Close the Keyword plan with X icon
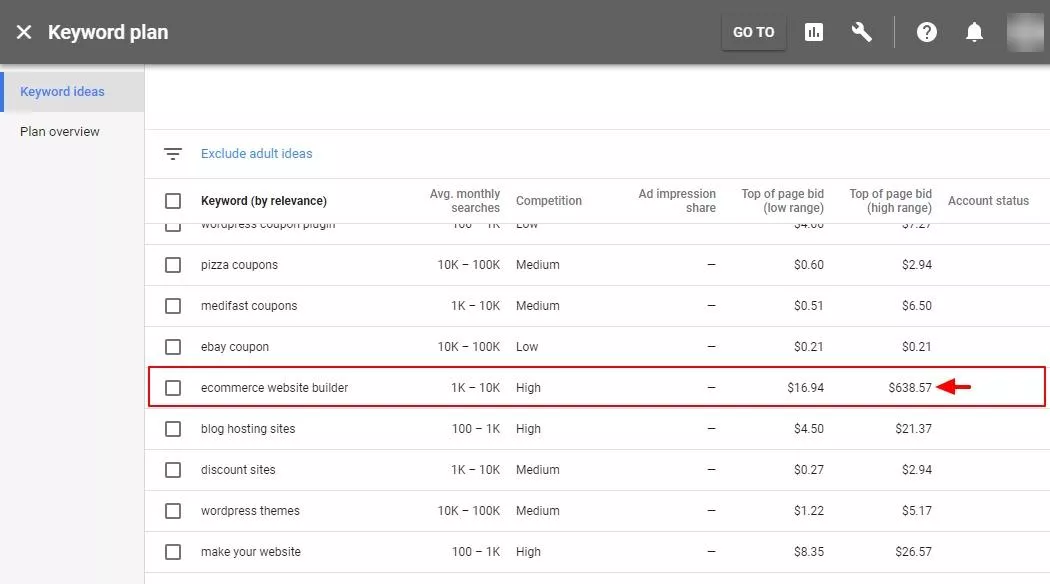The width and height of the screenshot is (1050, 584). point(23,32)
